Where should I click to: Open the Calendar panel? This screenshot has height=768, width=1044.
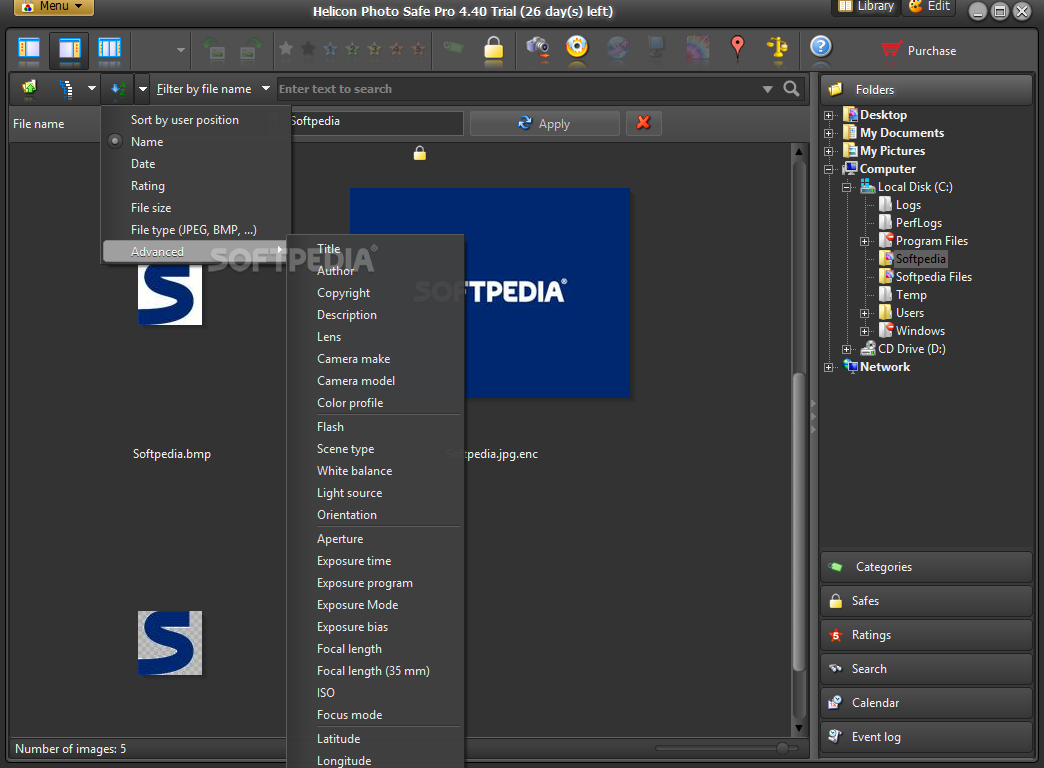pos(926,703)
